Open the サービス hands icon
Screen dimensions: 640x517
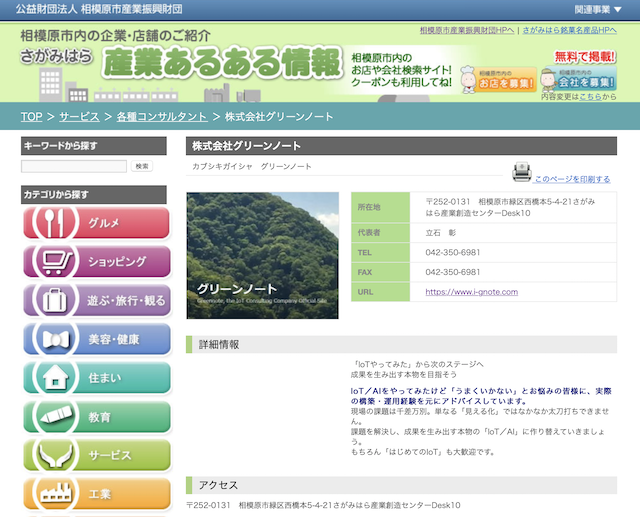point(55,455)
